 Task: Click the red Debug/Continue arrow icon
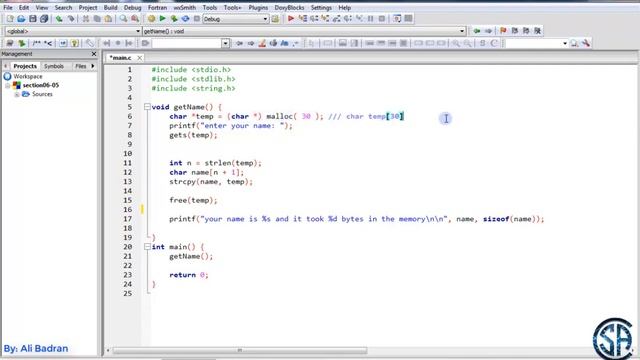(291, 19)
